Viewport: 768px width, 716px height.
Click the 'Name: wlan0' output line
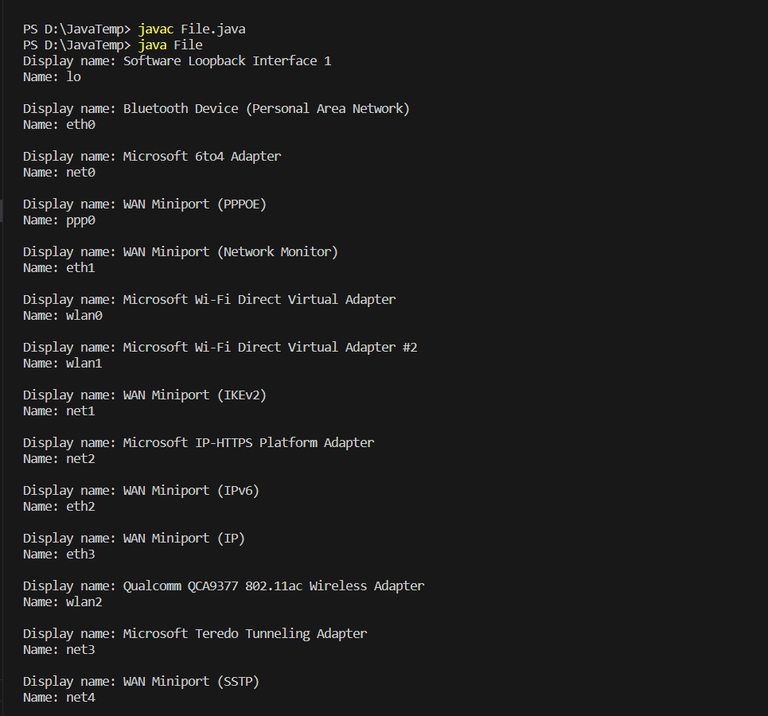point(63,316)
